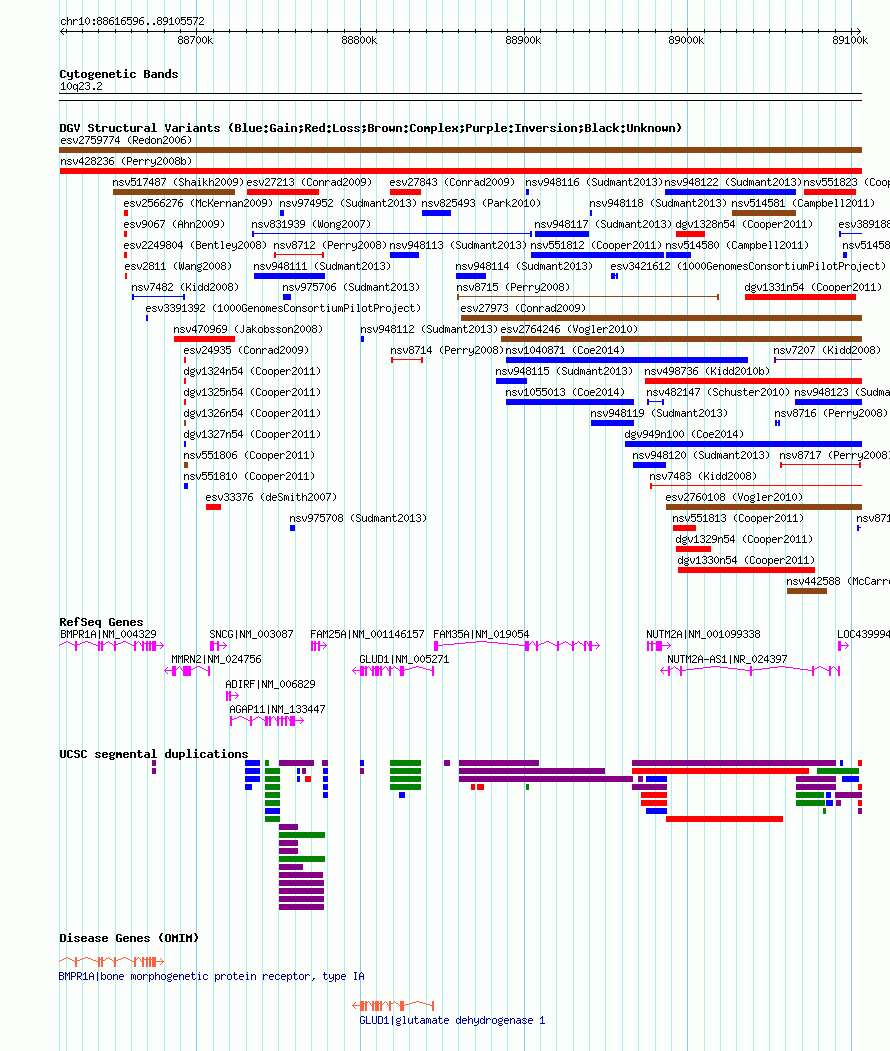This screenshot has height=1051, width=890.
Task: Click the Cytogenetic Bands track title
Action: [119, 74]
